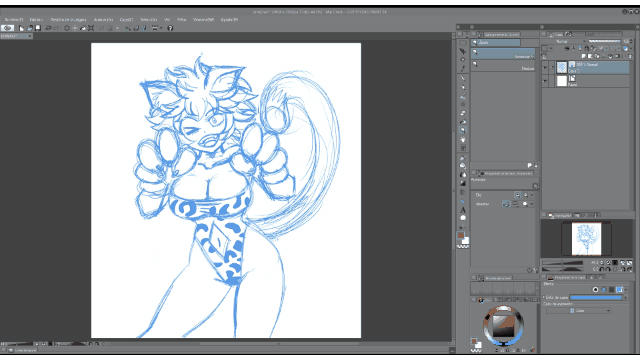Select the Hand move tool

coord(463,140)
